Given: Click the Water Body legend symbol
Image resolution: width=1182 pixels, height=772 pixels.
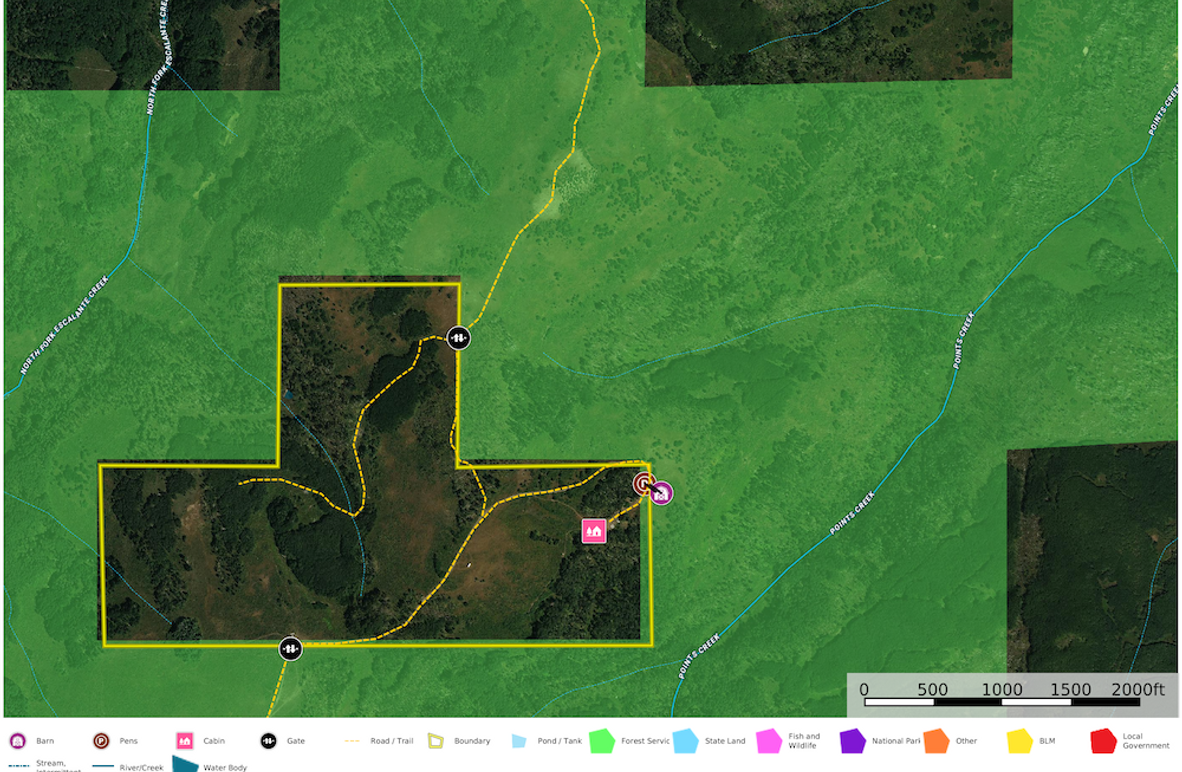Looking at the screenshot, I should tap(185, 765).
